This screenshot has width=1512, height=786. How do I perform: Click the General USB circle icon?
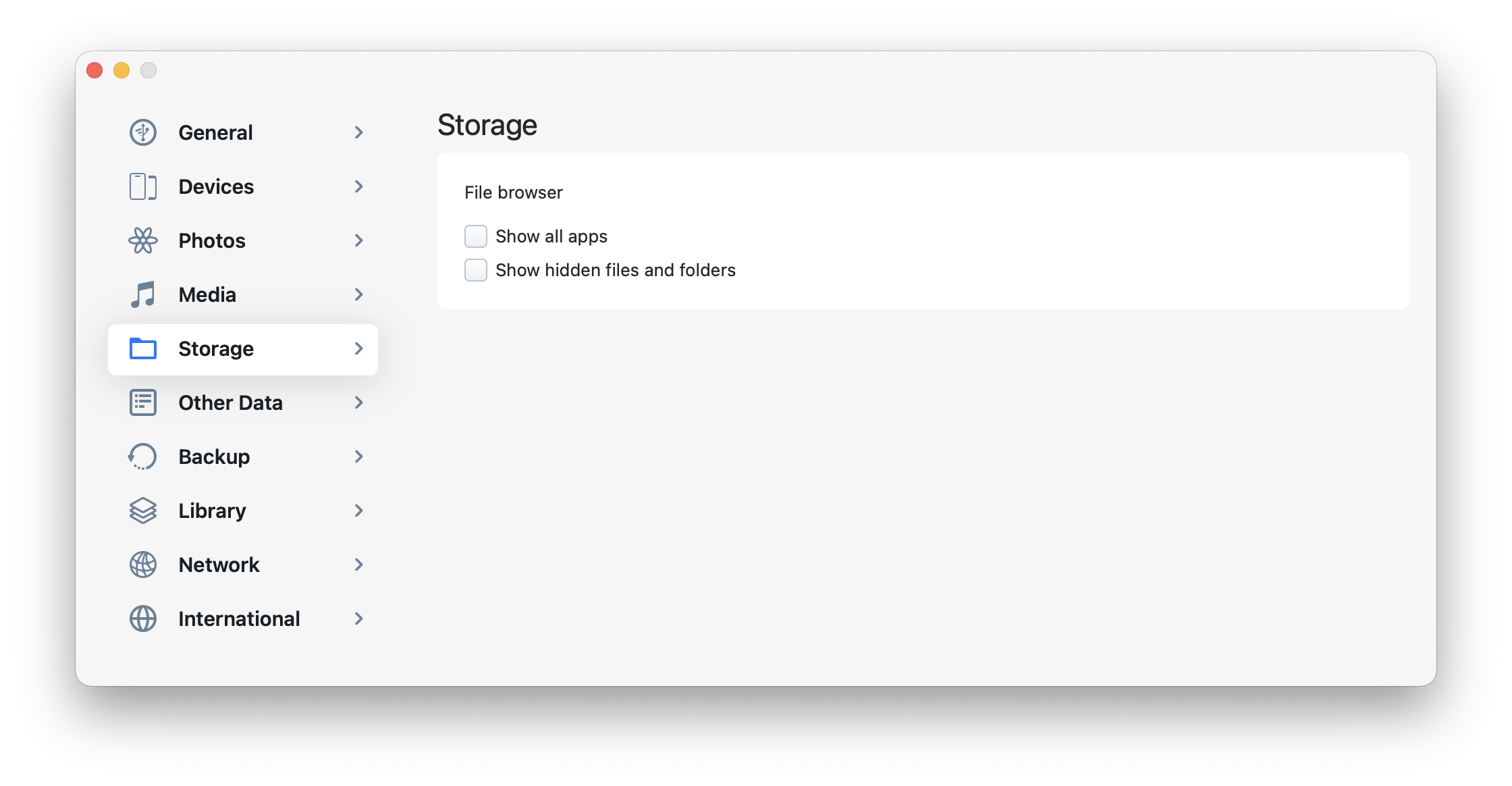[143, 132]
